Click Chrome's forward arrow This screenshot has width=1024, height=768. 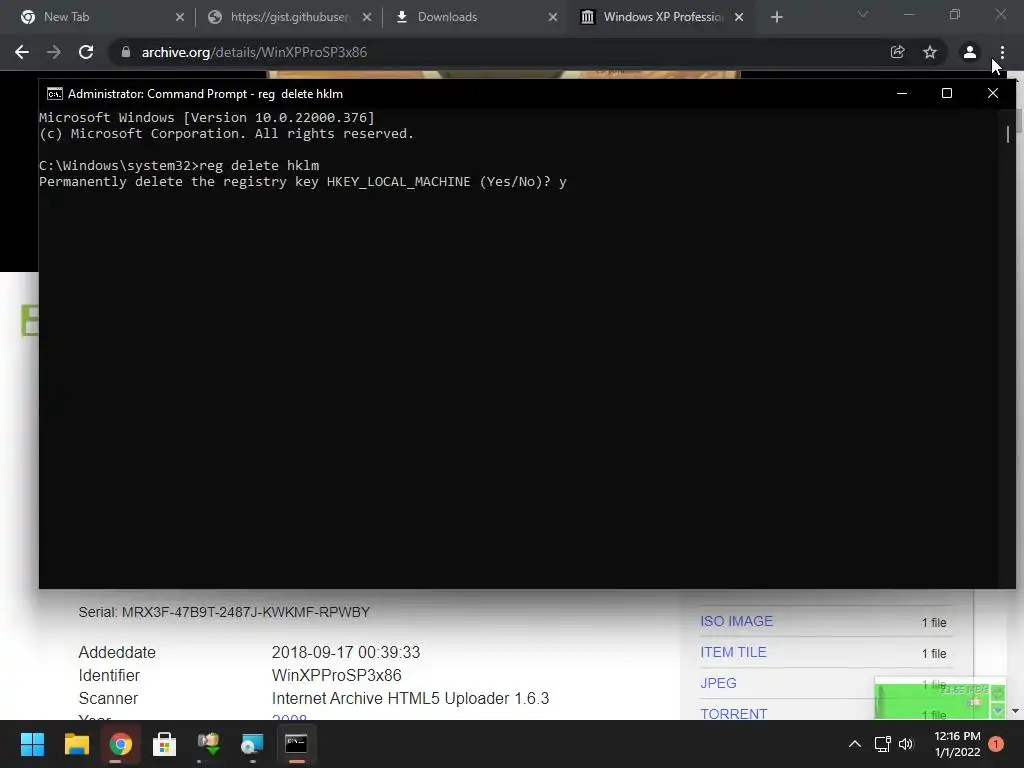tap(54, 52)
